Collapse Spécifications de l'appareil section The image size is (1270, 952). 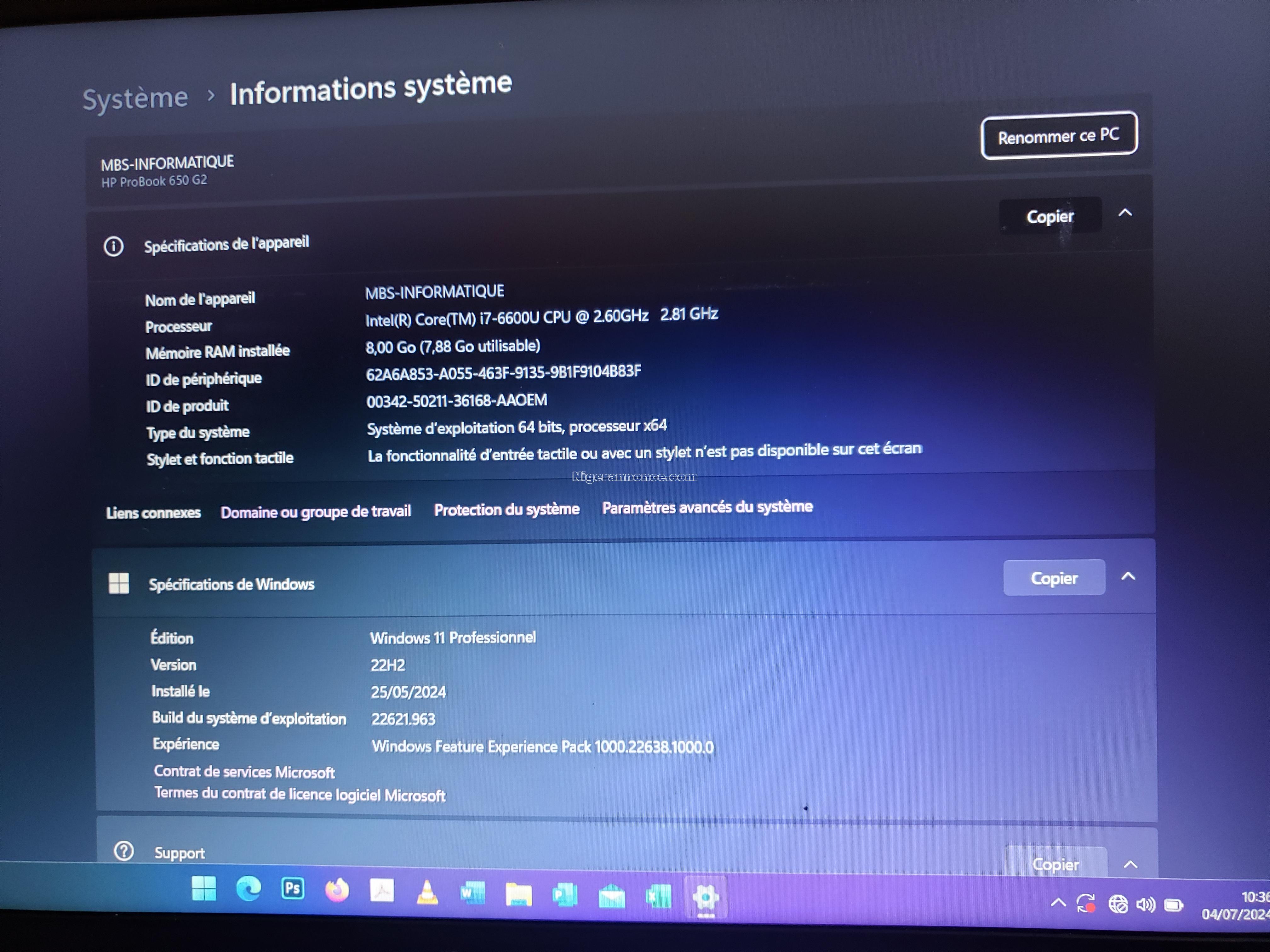(1125, 213)
